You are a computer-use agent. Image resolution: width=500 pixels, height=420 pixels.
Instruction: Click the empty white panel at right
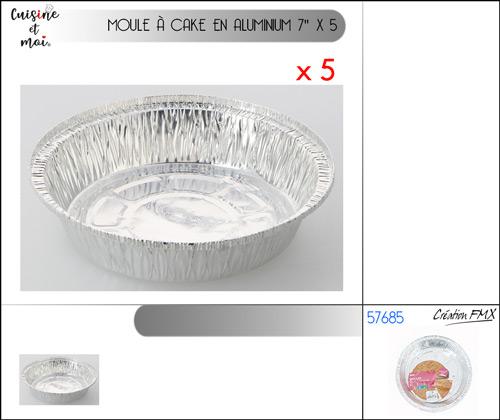pos(431,153)
